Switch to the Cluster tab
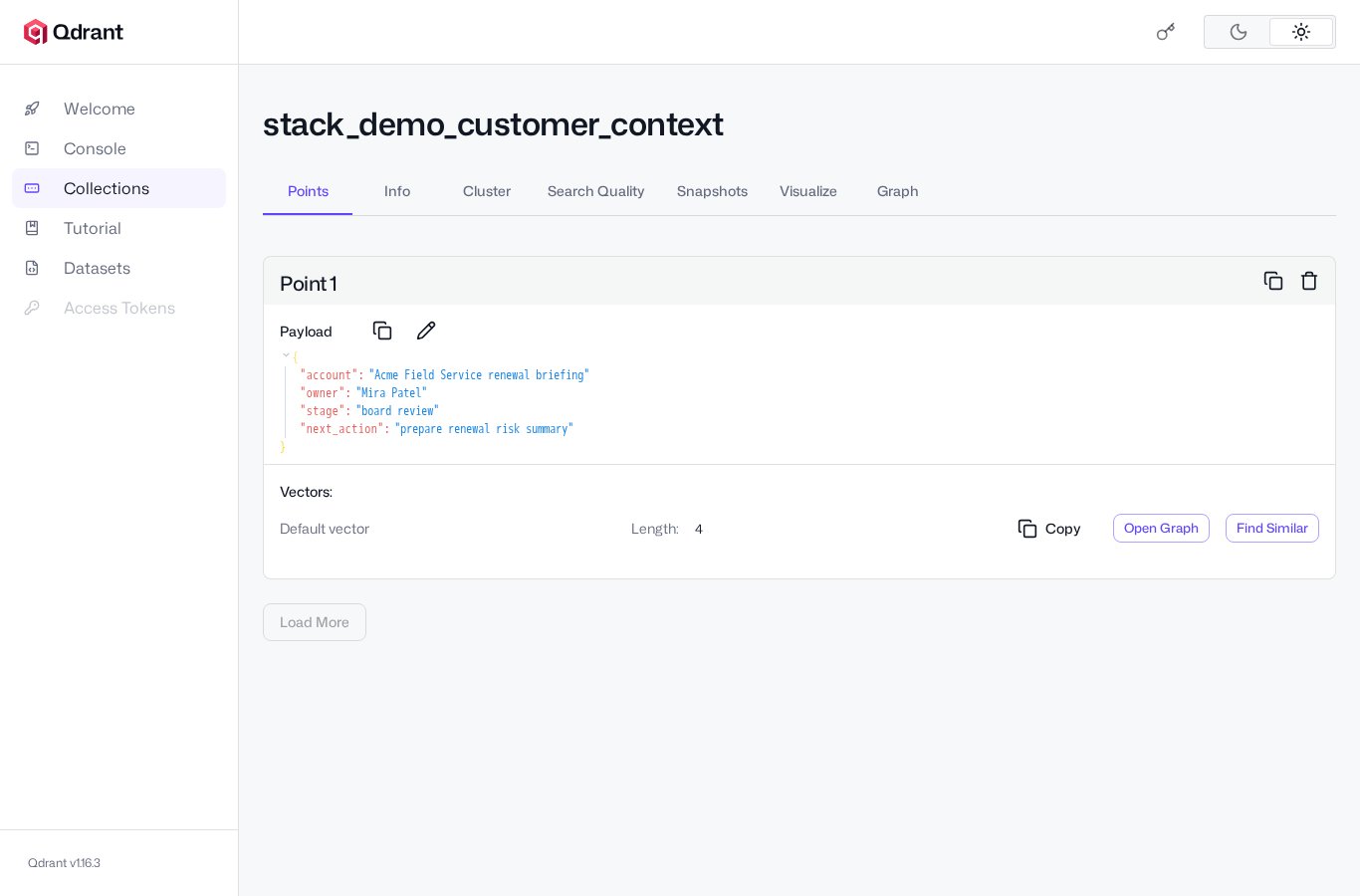This screenshot has height=896, width=1360. (487, 191)
